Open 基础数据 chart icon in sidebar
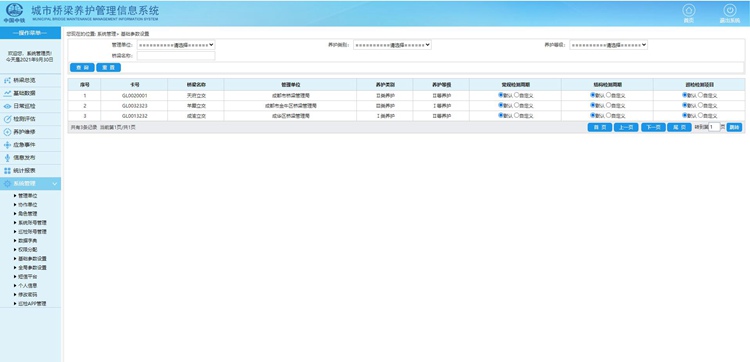This screenshot has height=362, width=750. (x=7, y=93)
